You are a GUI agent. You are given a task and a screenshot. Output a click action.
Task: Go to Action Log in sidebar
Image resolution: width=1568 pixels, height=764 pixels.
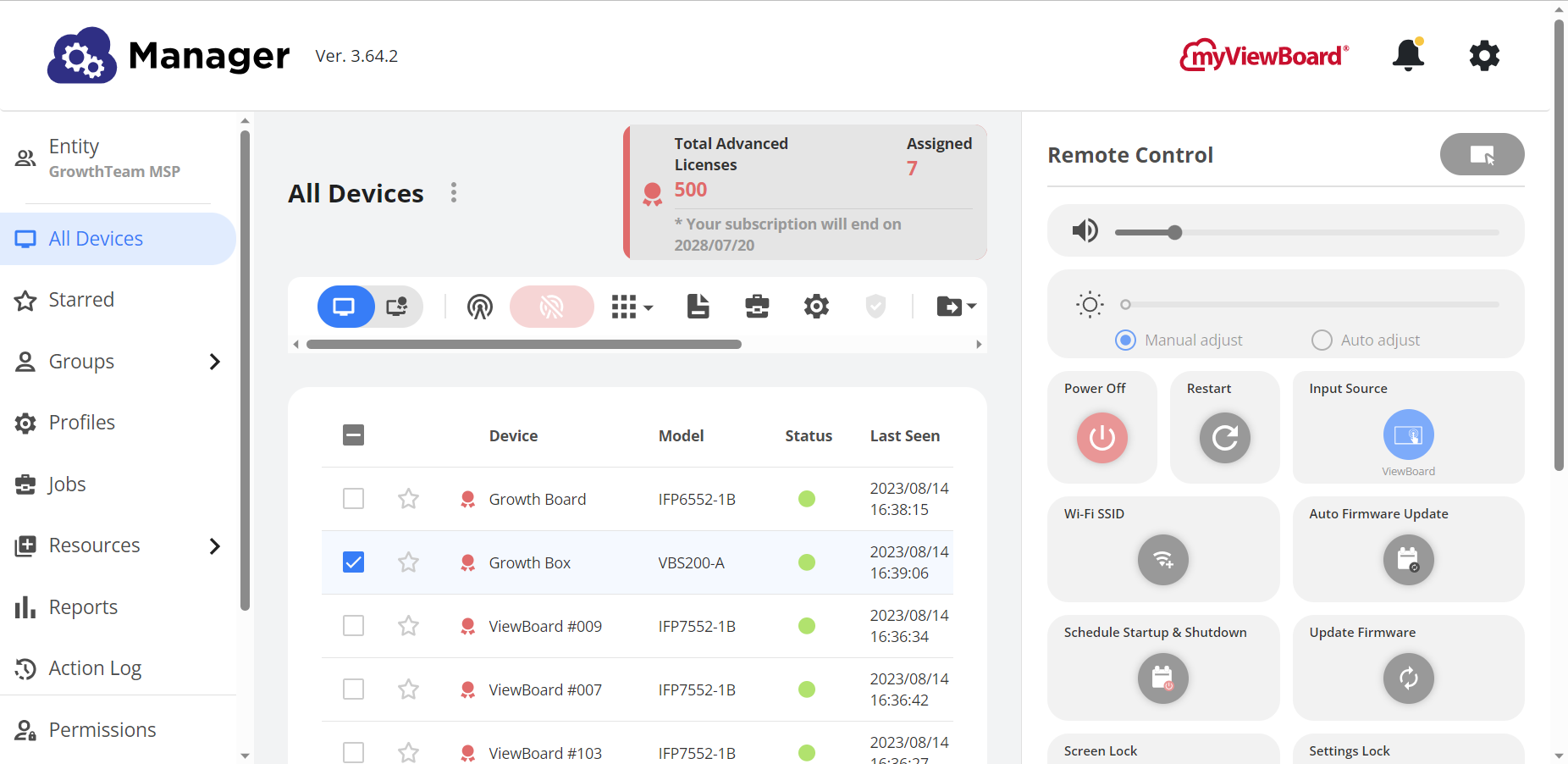pos(95,668)
